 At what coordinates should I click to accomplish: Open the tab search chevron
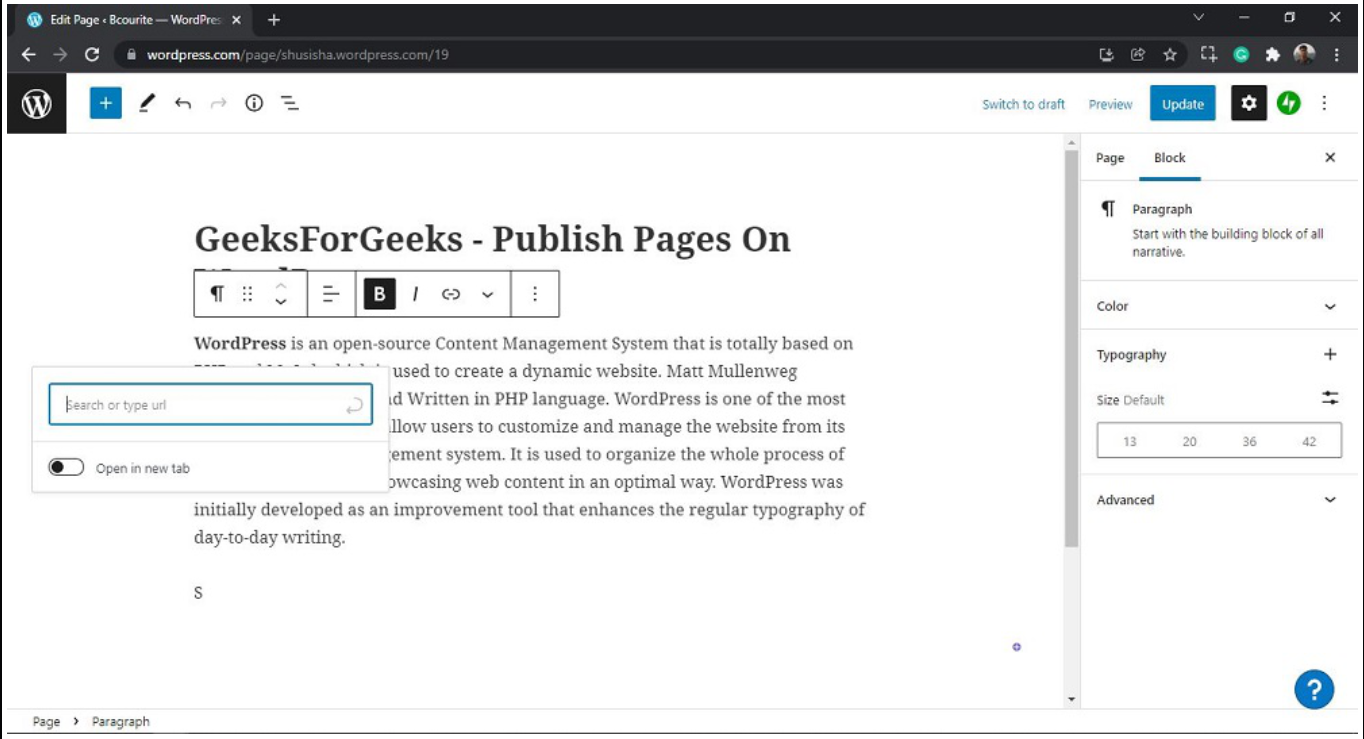pos(1199,17)
